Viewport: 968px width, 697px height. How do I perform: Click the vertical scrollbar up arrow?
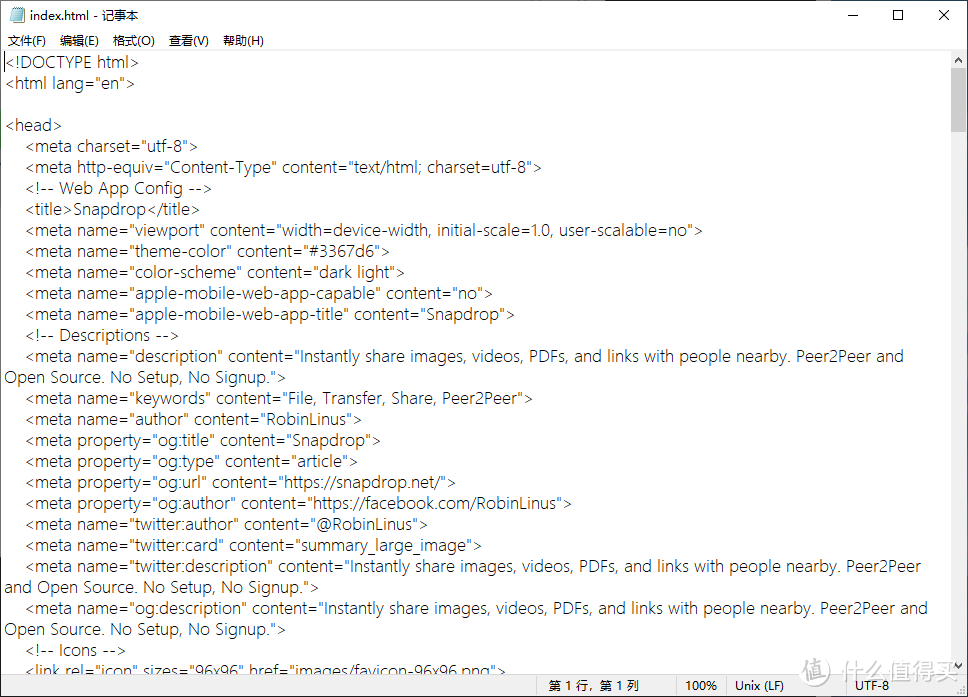pyautogui.click(x=958, y=61)
